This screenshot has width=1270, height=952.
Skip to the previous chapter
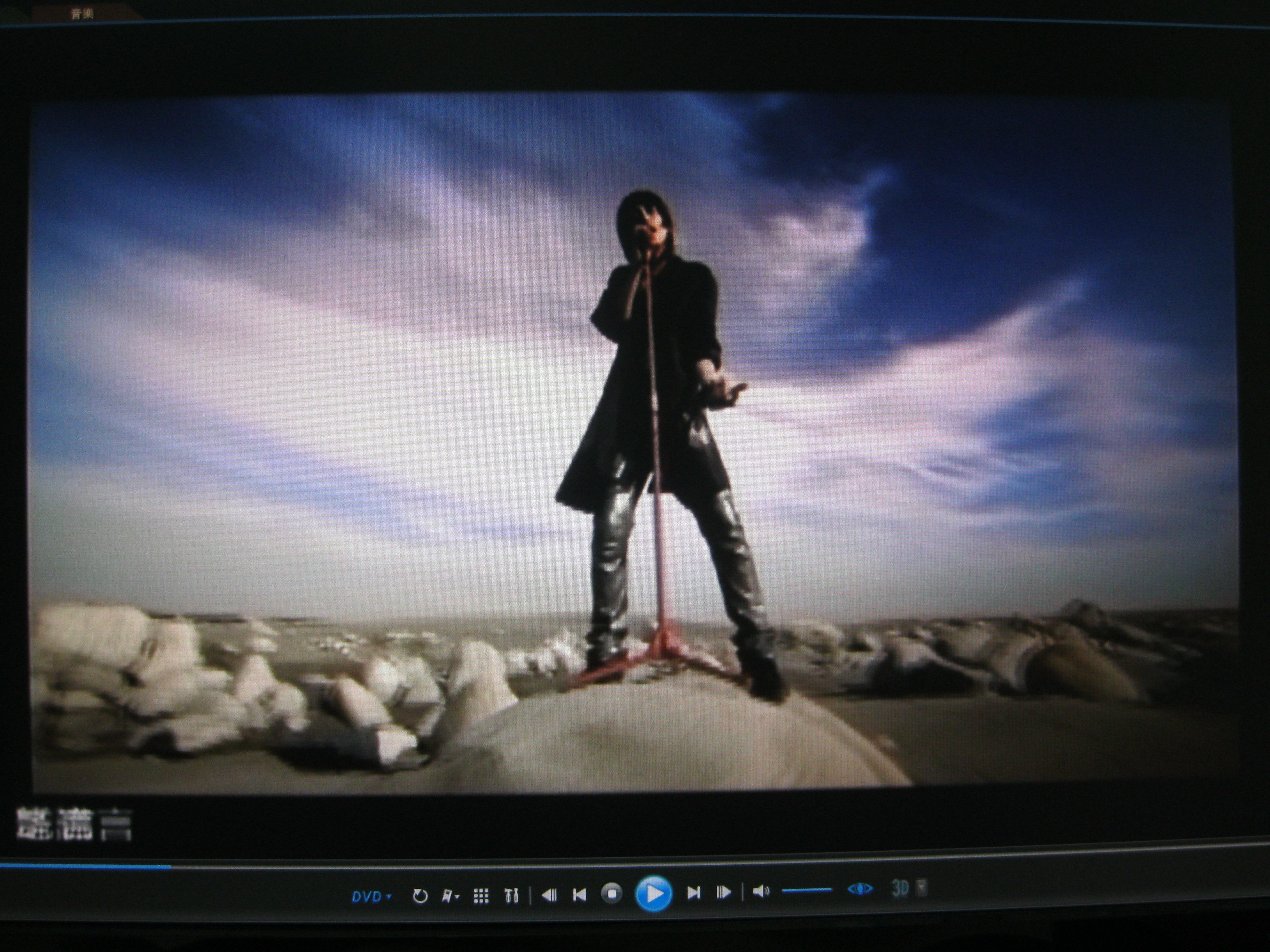click(580, 895)
